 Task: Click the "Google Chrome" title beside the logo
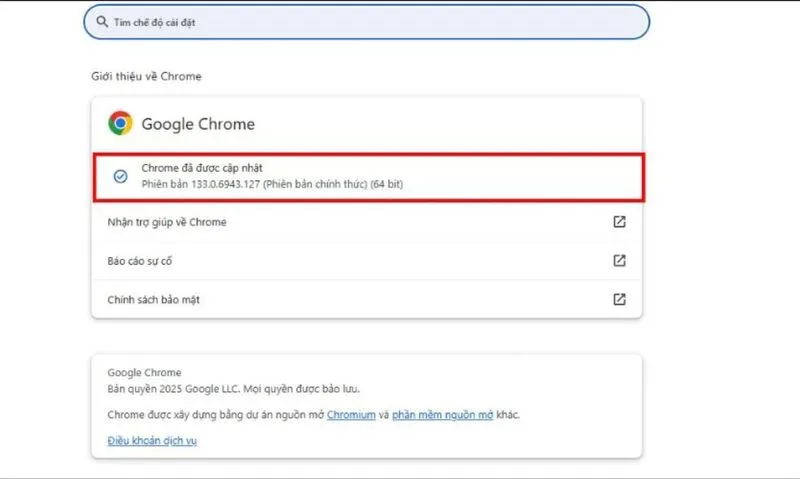pos(198,124)
